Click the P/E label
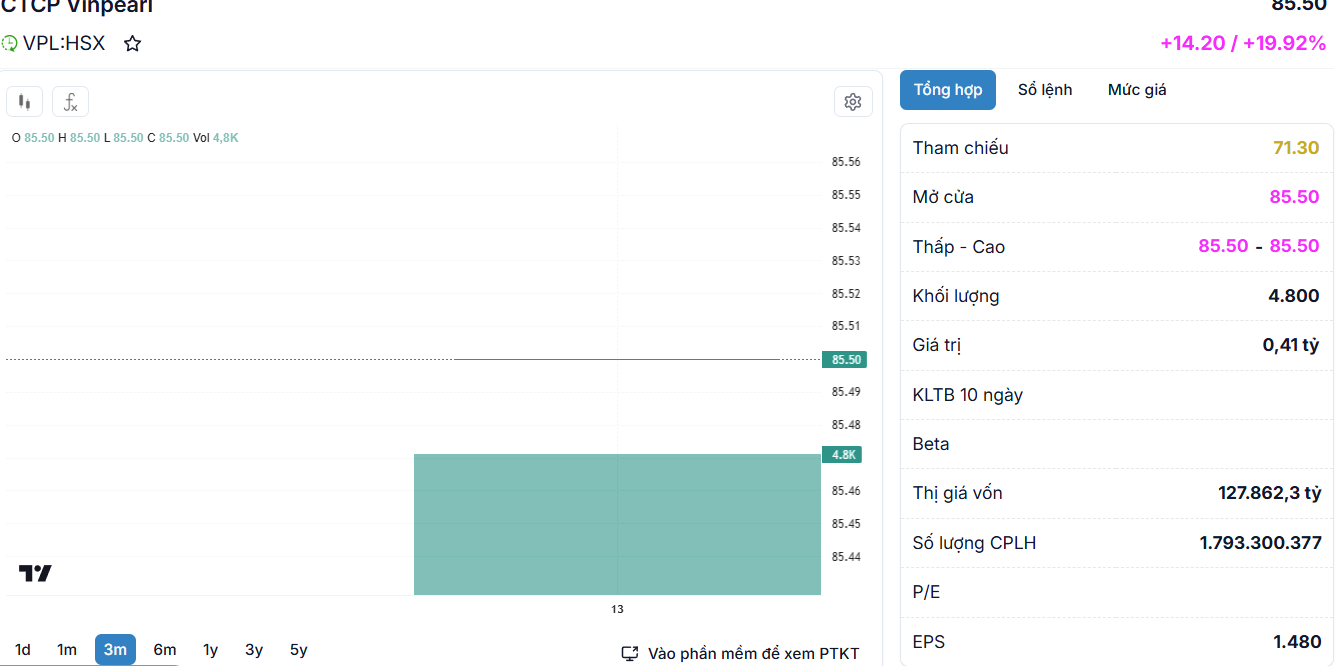This screenshot has height=666, width=1344. pyautogui.click(x=927, y=592)
